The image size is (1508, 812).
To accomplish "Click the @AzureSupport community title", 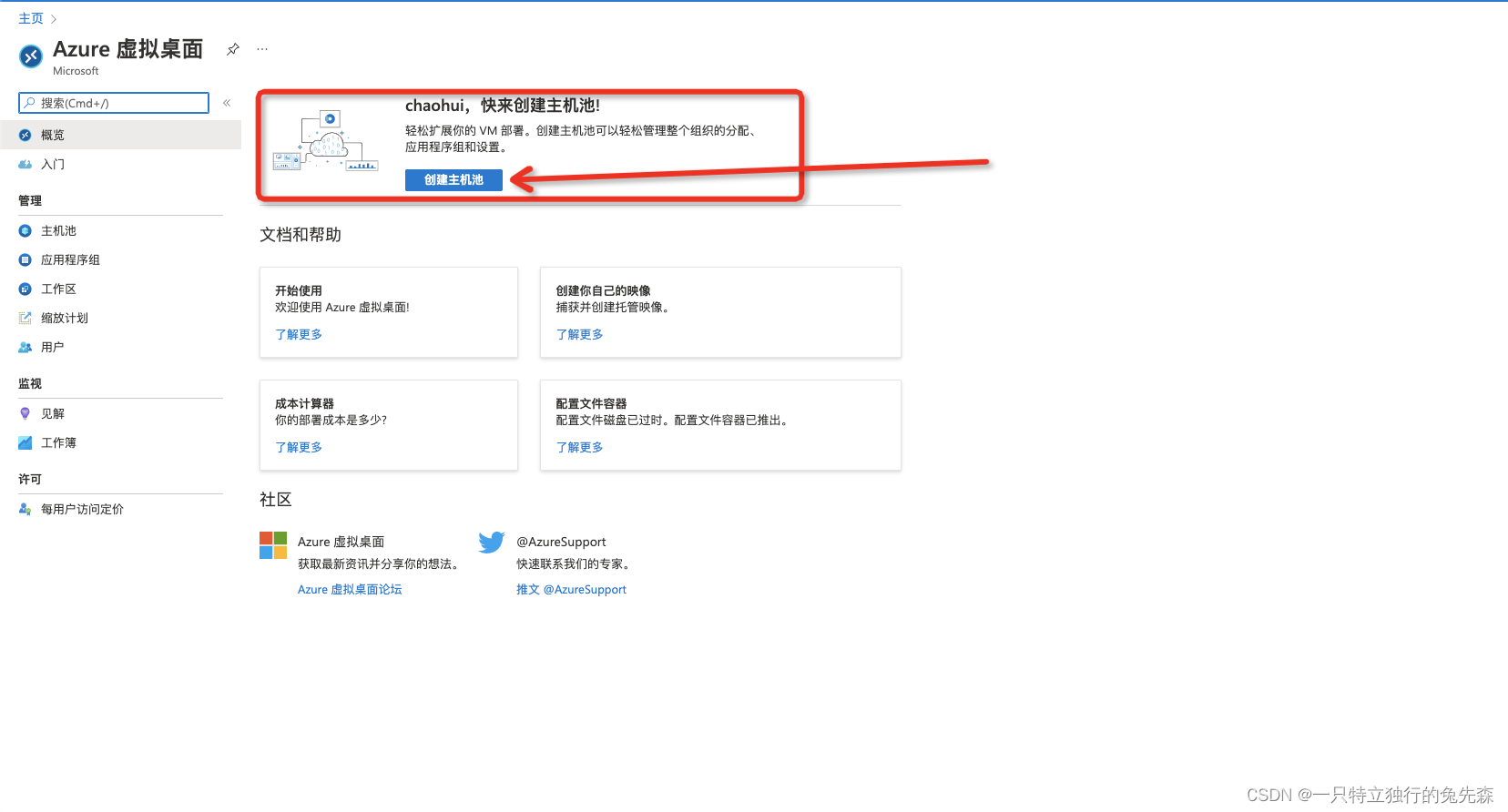I will click(561, 542).
